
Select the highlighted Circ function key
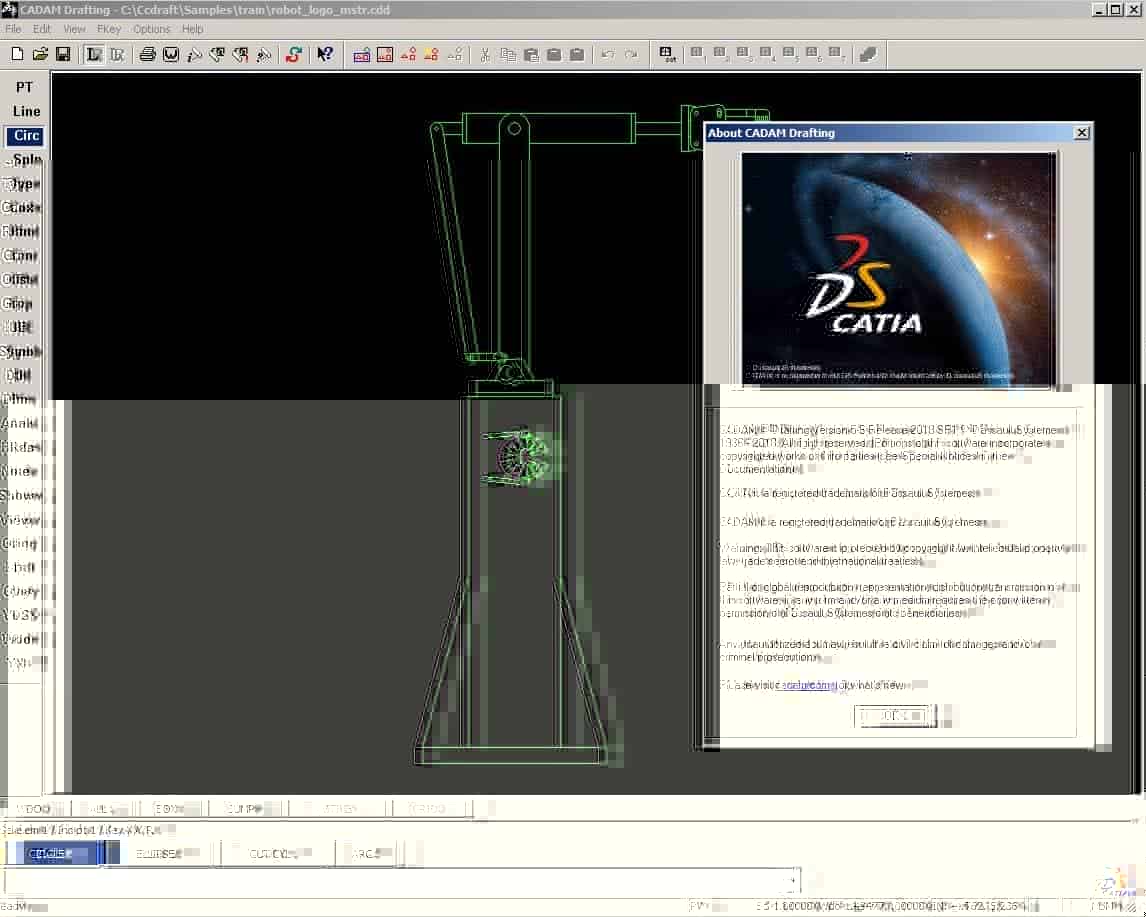tap(26, 136)
